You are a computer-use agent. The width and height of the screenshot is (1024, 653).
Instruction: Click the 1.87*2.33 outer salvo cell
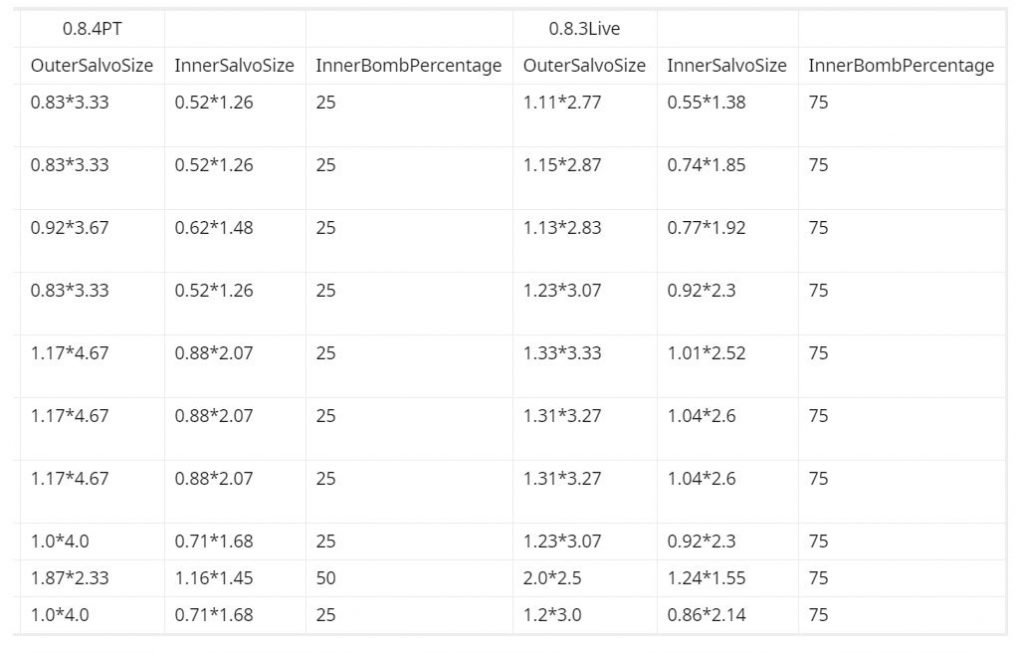(70, 578)
